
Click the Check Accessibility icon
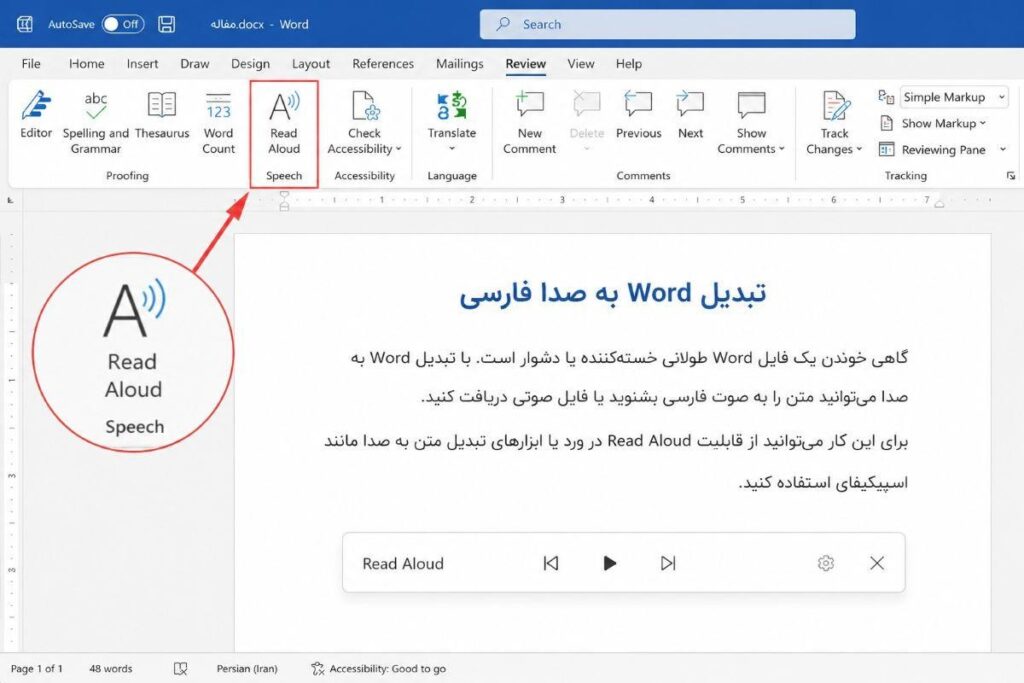point(364,106)
